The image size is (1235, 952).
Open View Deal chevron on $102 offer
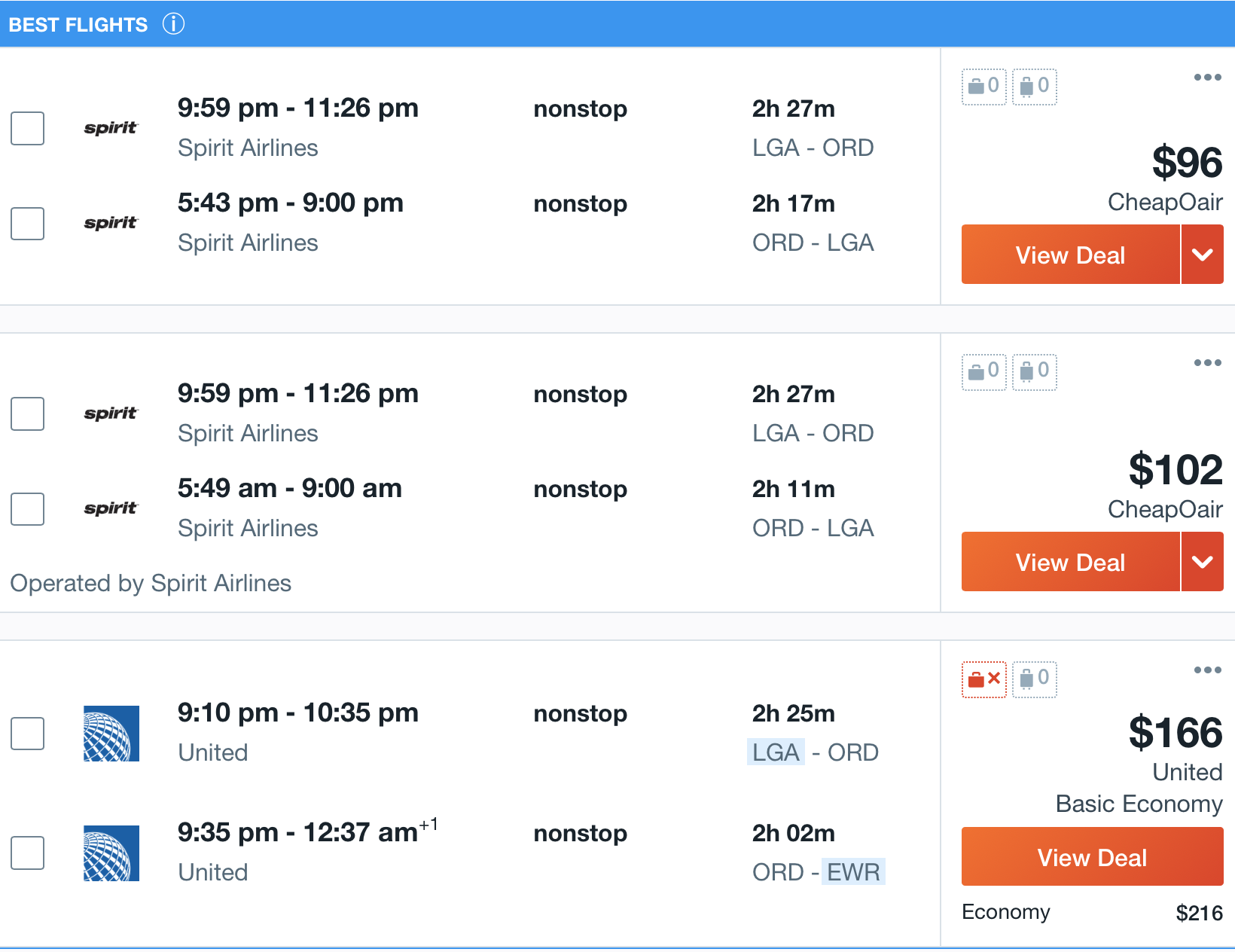1203,561
